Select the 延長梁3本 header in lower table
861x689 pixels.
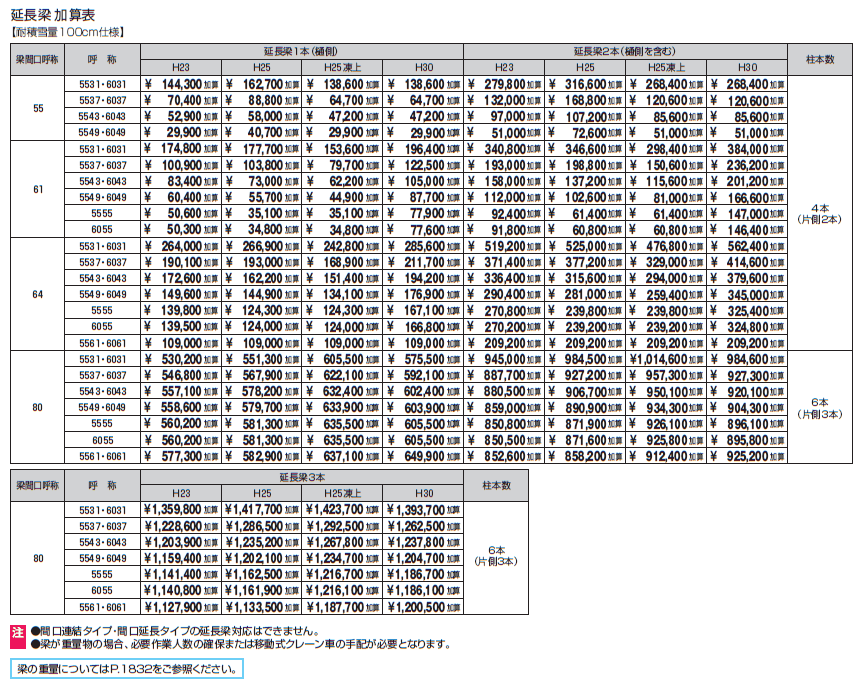[301, 479]
